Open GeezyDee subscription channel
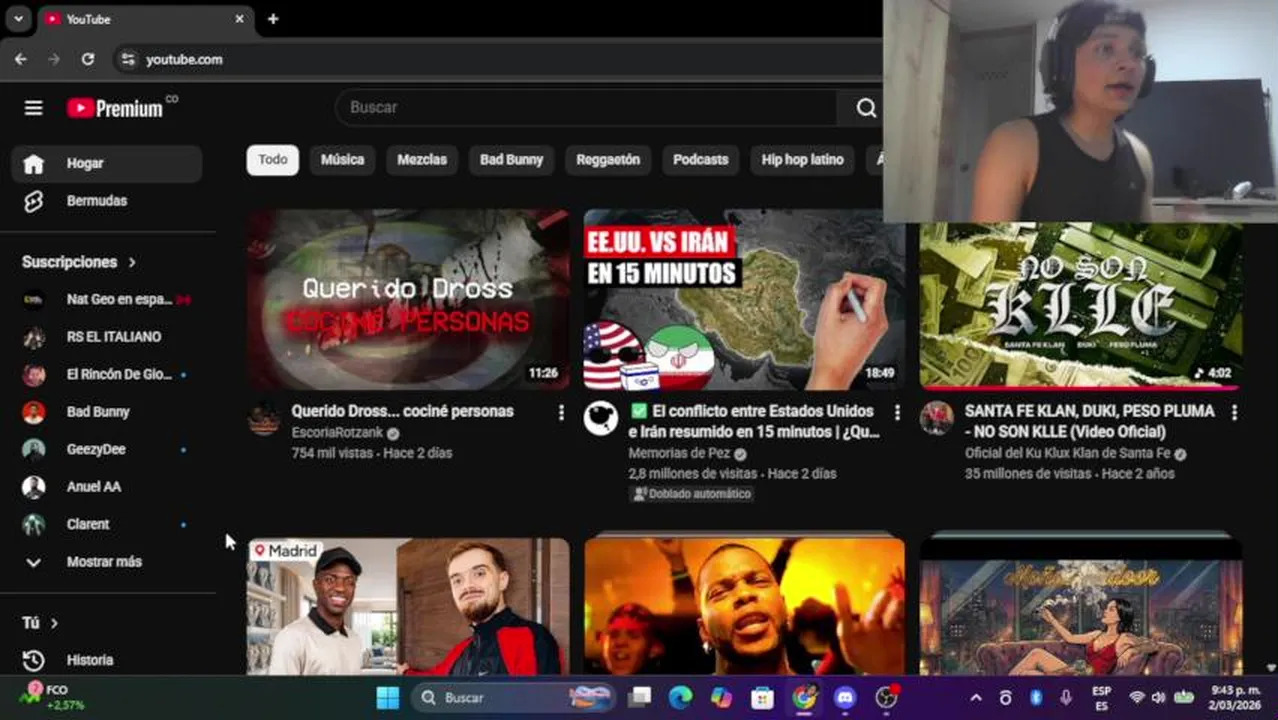The height and width of the screenshot is (720, 1278). click(x=107, y=450)
